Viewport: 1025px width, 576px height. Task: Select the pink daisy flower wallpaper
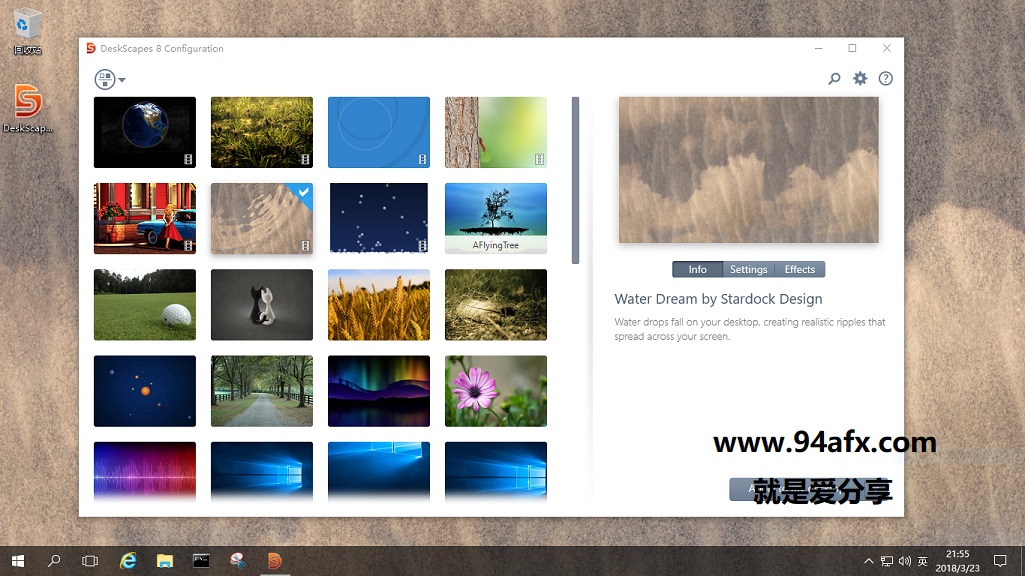pyautogui.click(x=496, y=391)
